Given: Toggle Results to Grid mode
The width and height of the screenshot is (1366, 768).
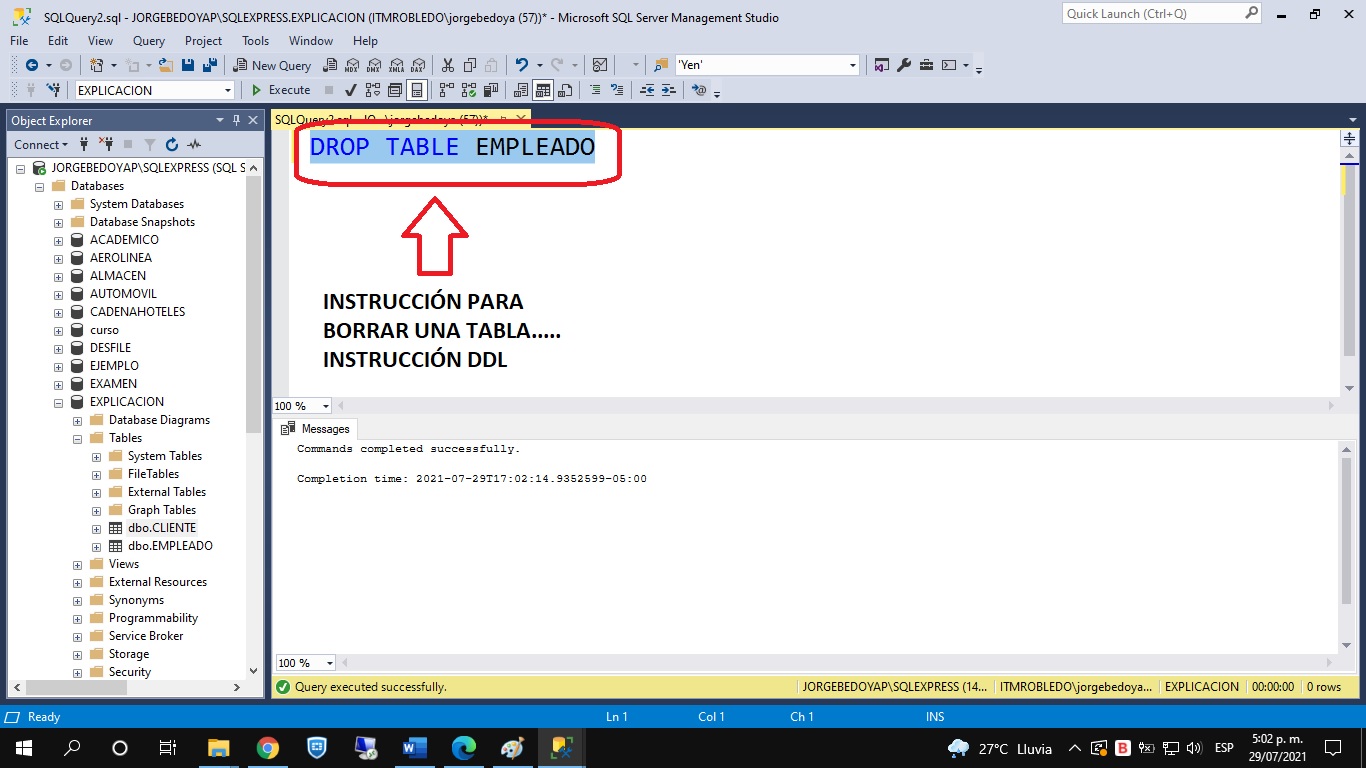Looking at the screenshot, I should (x=543, y=90).
